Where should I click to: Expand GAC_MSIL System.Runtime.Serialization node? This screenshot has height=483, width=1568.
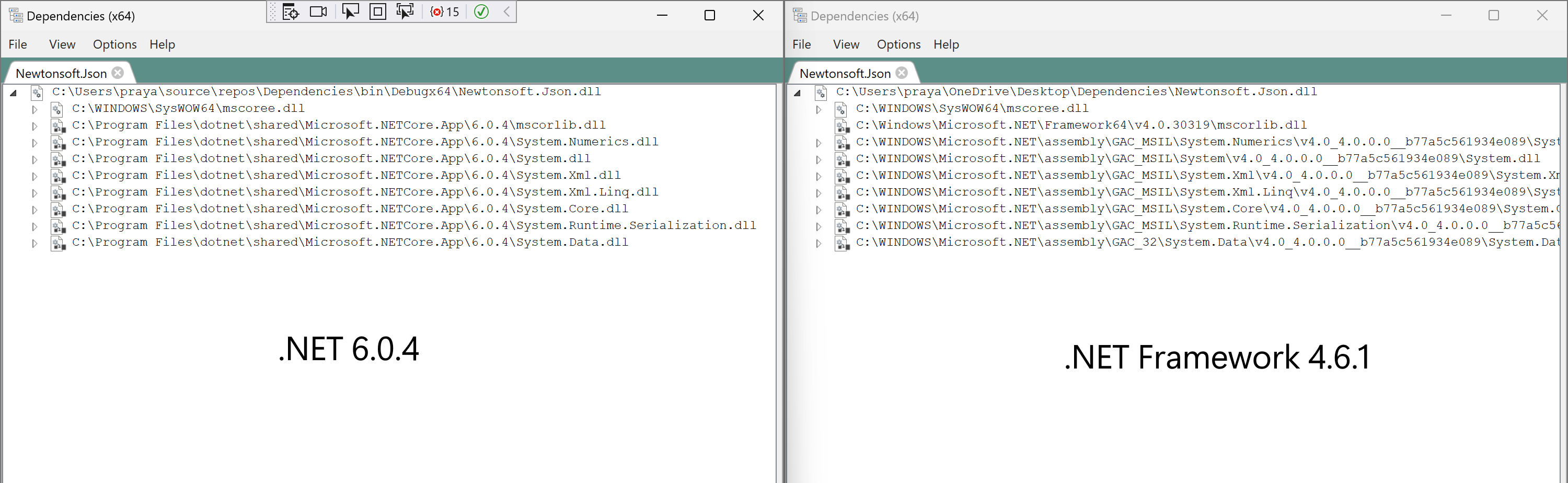pos(818,227)
